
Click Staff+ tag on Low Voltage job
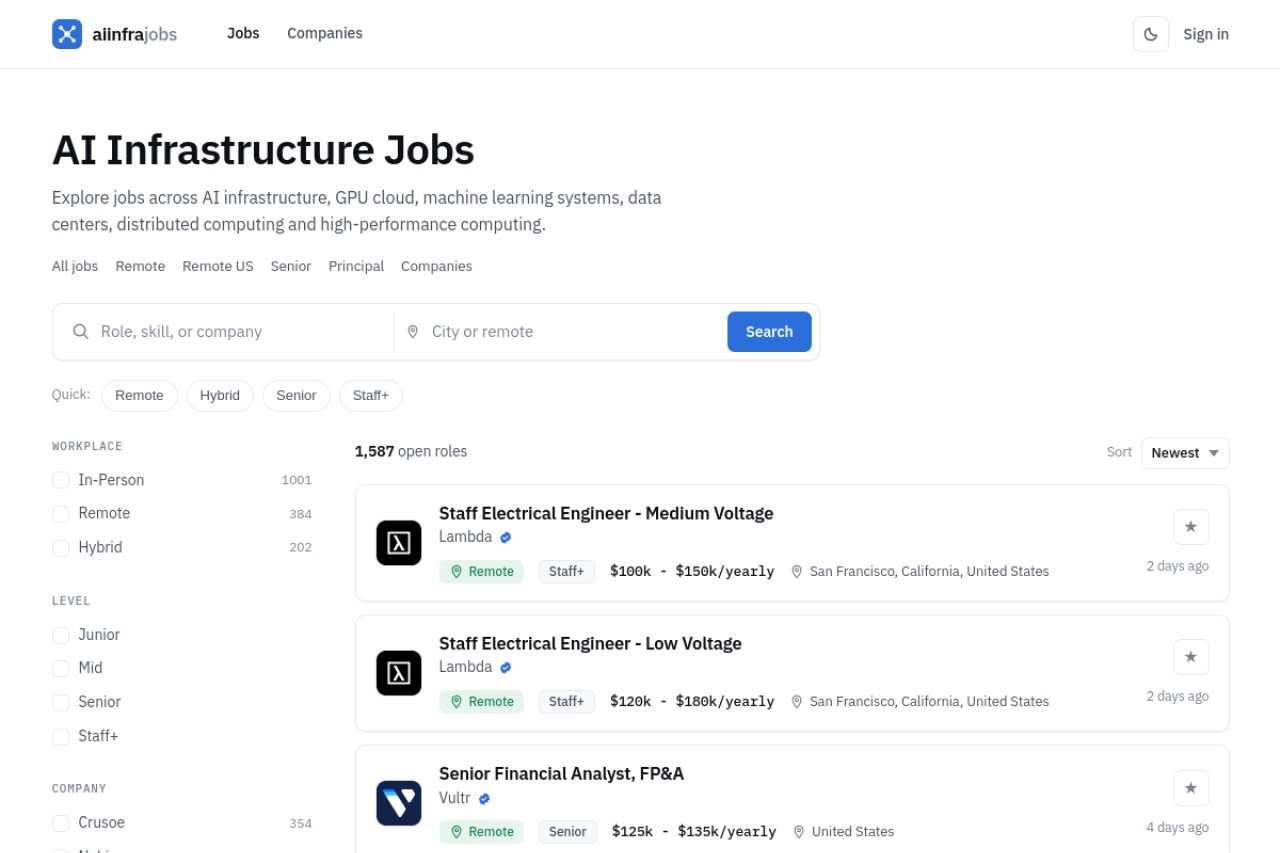click(x=567, y=702)
